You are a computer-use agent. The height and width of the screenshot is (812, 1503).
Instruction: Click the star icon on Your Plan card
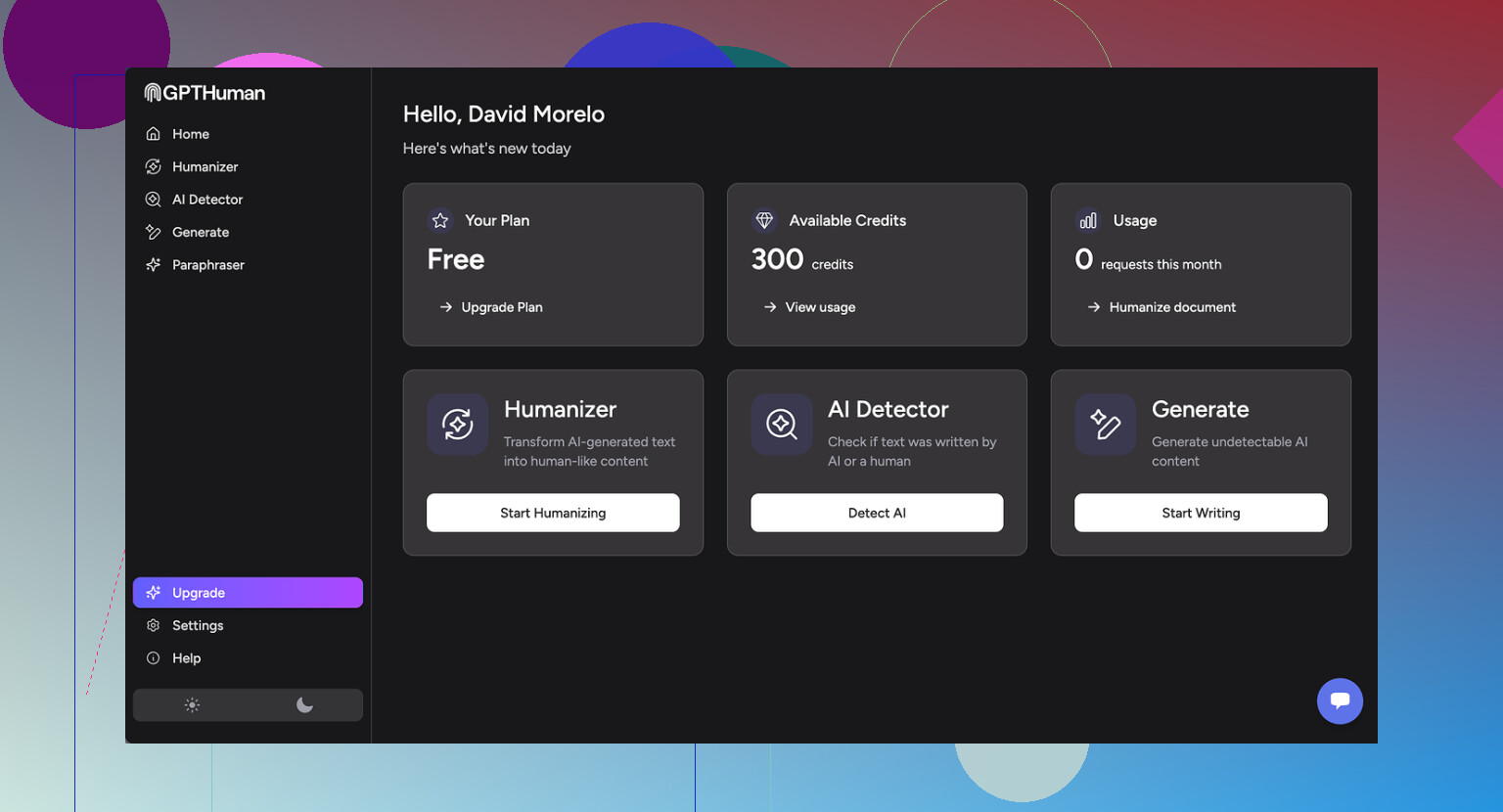click(439, 220)
